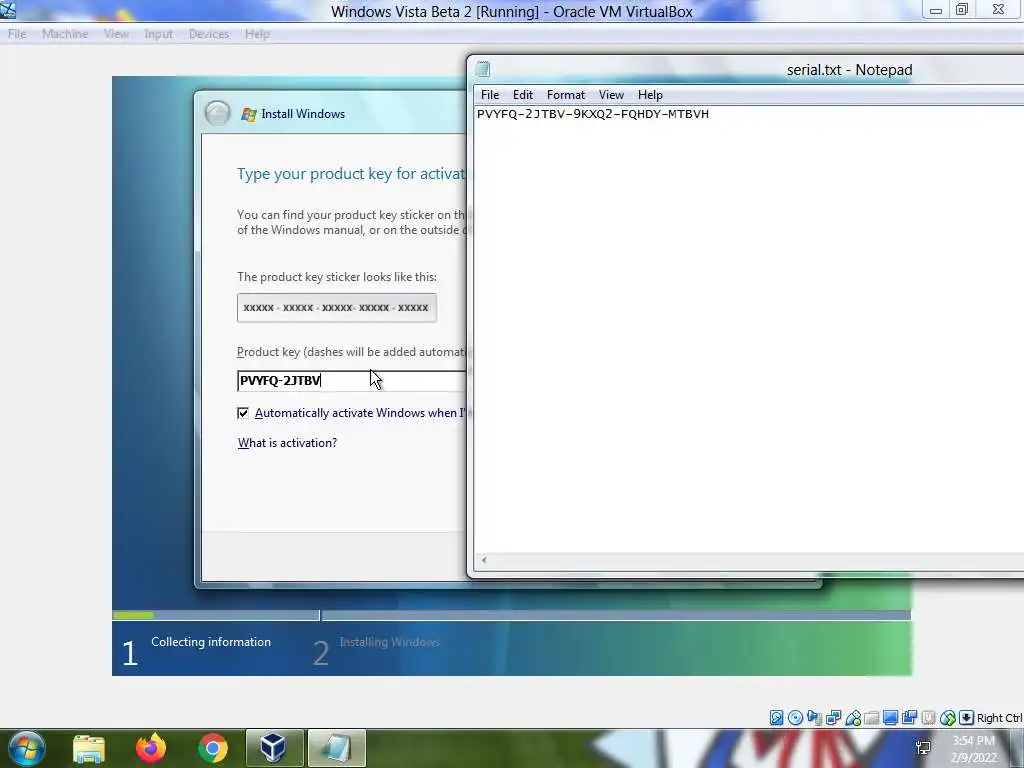1024x768 pixels.
Task: Open VirtualBox Devices menu
Action: (209, 34)
